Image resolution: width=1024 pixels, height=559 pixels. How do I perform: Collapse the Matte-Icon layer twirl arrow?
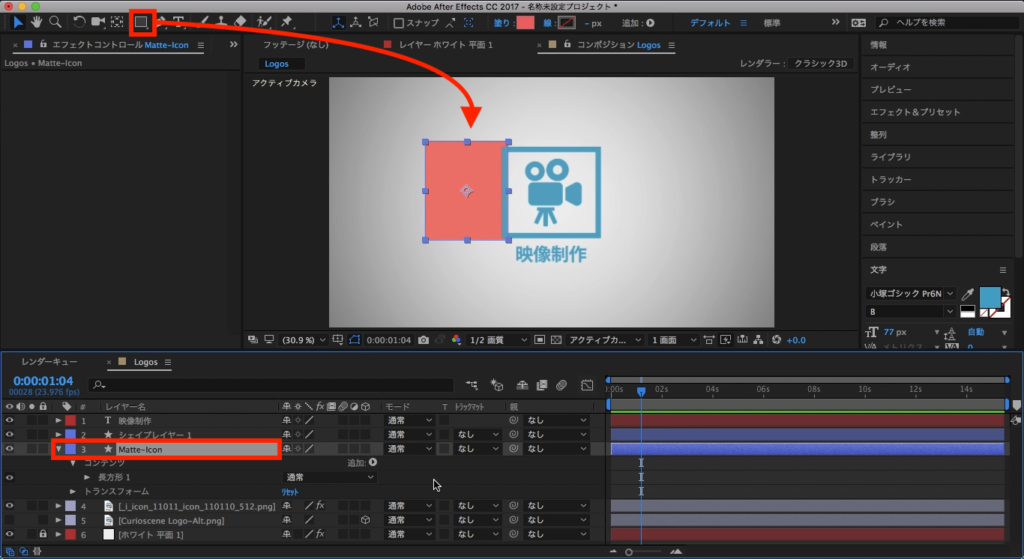[59, 450]
